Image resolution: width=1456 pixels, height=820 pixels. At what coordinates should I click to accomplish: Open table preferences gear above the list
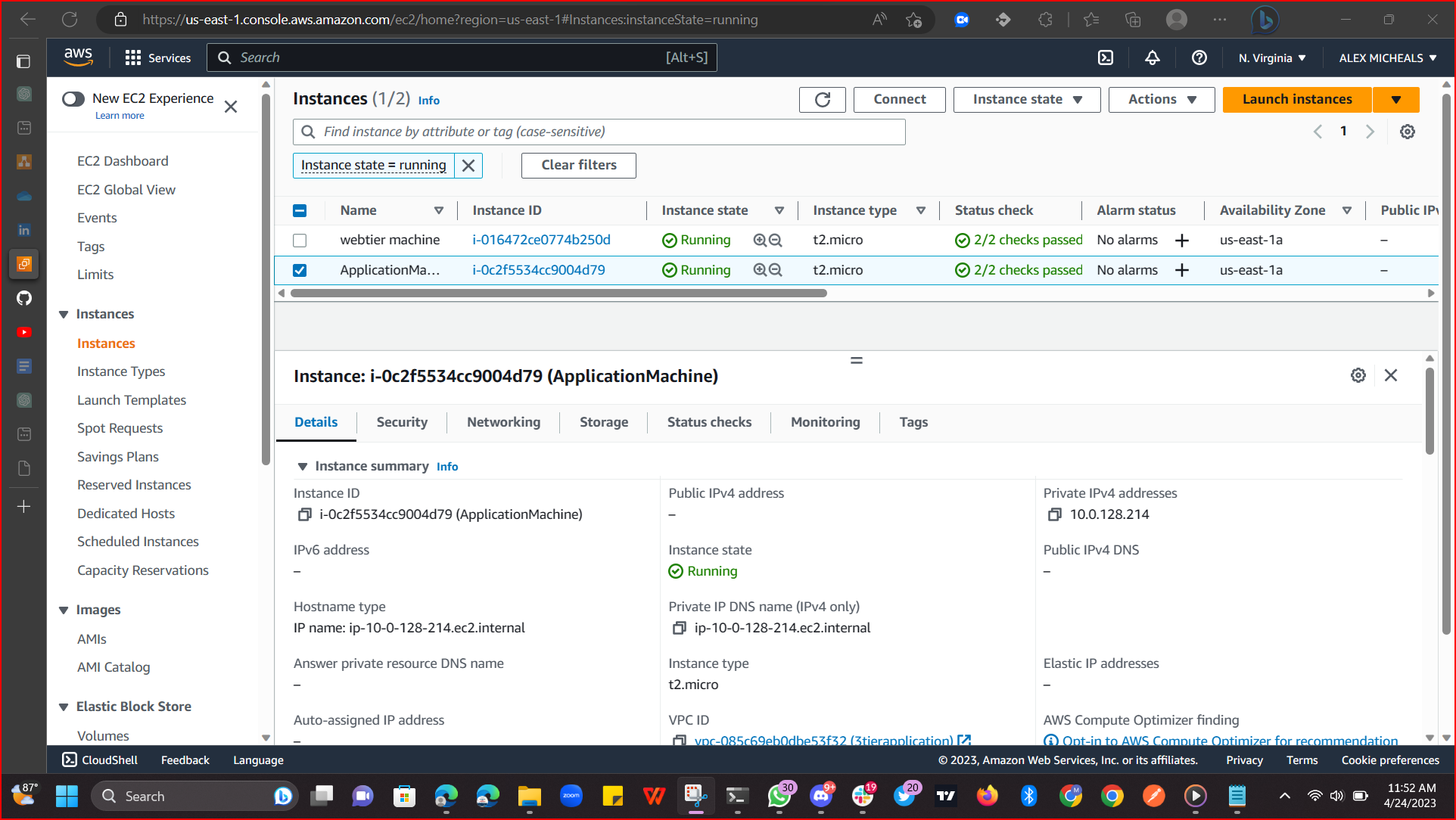1408,131
